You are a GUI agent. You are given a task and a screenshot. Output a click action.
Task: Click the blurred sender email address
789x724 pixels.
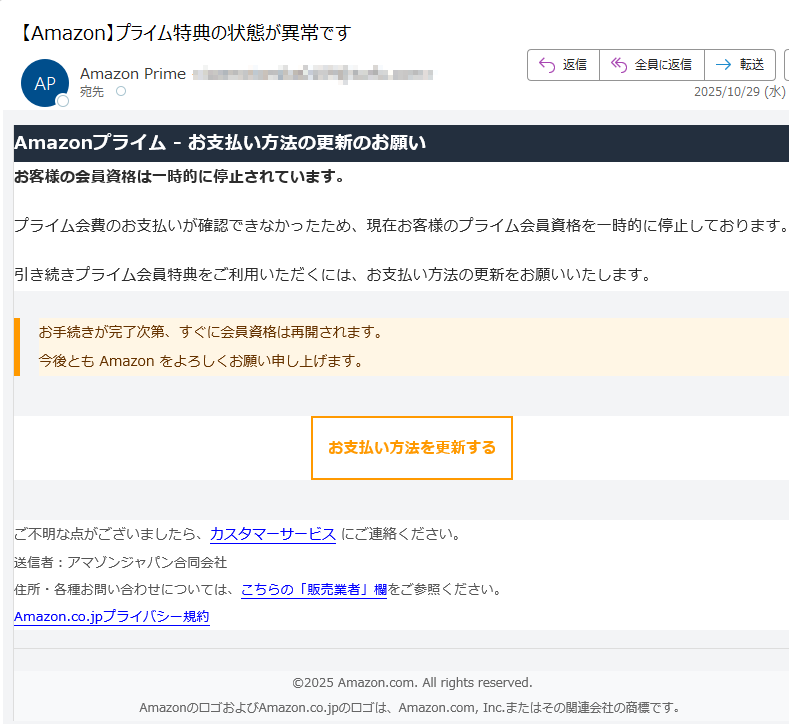[312, 74]
